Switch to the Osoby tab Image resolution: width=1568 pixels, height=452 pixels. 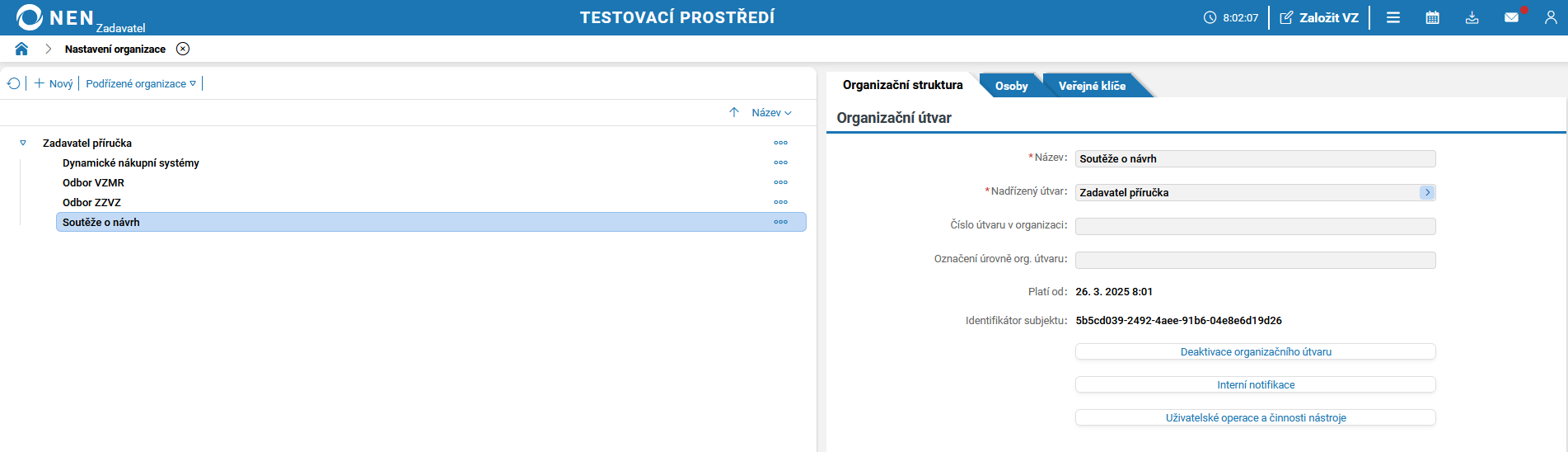coord(1011,86)
